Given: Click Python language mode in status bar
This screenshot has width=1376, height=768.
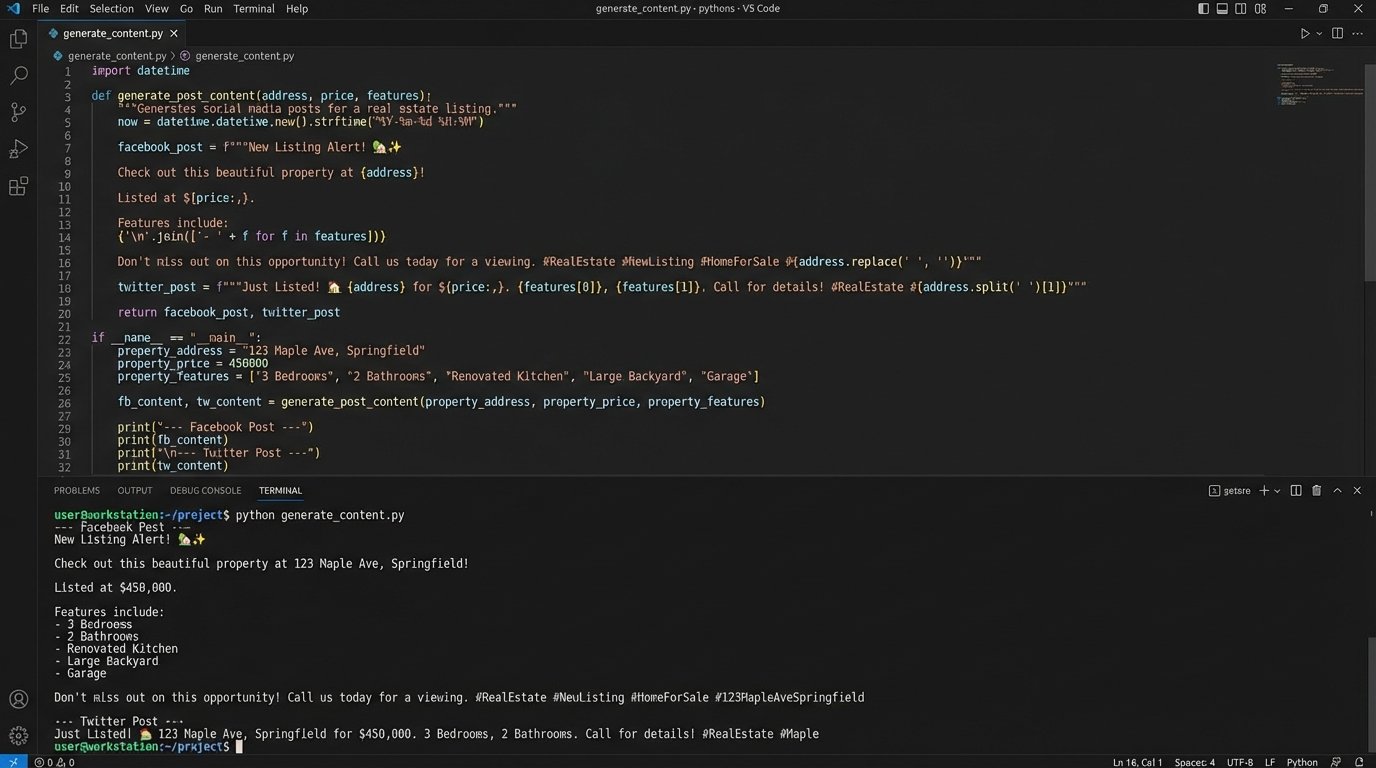Looking at the screenshot, I should coord(1302,762).
